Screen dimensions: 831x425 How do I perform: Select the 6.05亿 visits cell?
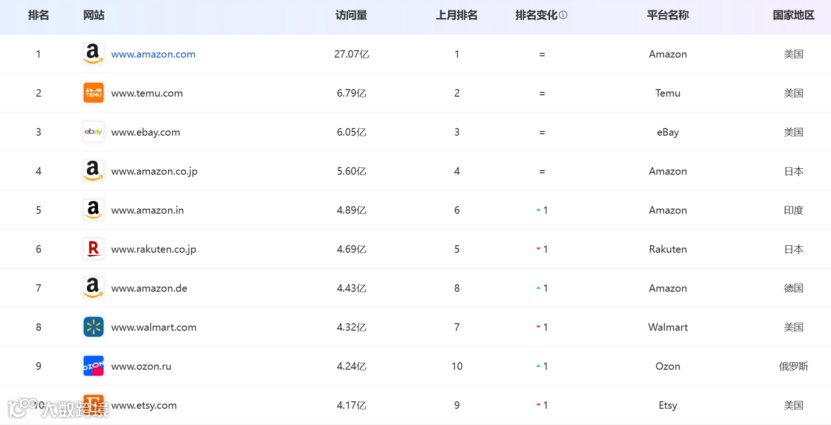click(351, 132)
